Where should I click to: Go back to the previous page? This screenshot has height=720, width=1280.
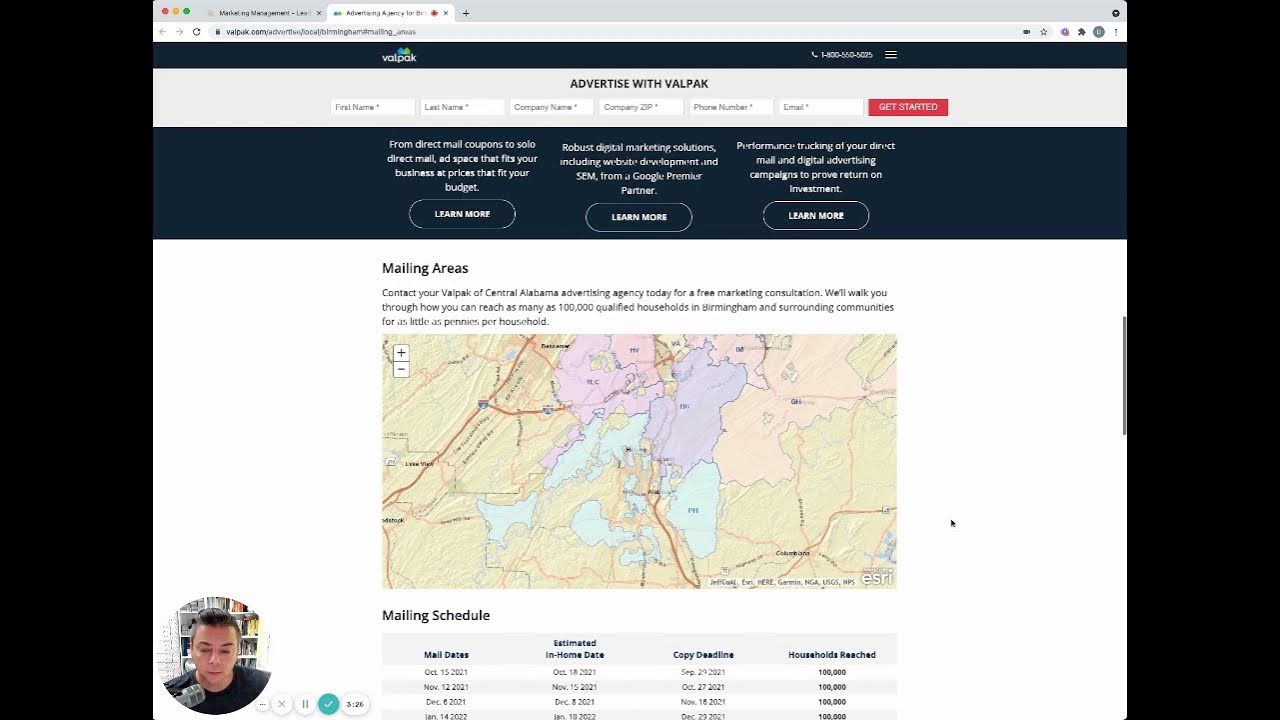163,32
